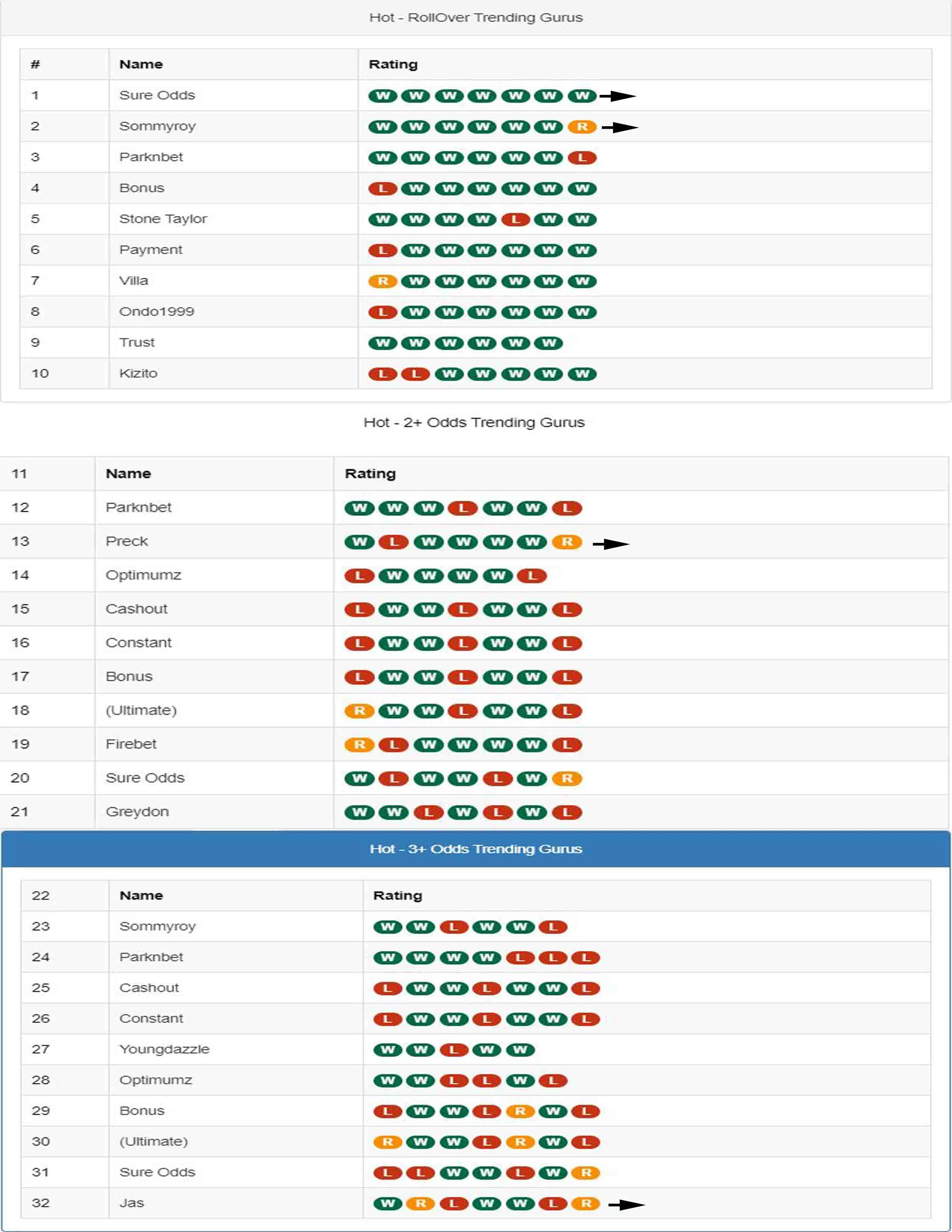
Task: Click the red L badge in Payment's row
Action: click(383, 251)
